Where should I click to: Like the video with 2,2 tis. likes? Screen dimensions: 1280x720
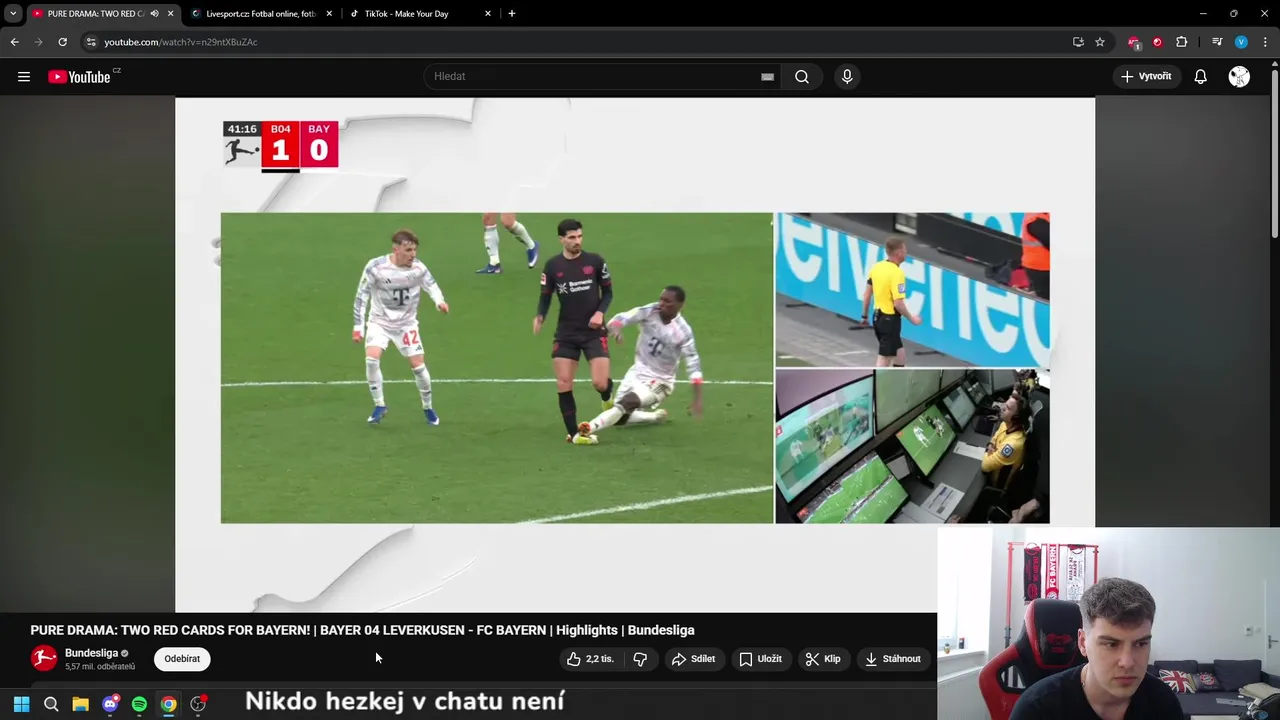(x=590, y=659)
